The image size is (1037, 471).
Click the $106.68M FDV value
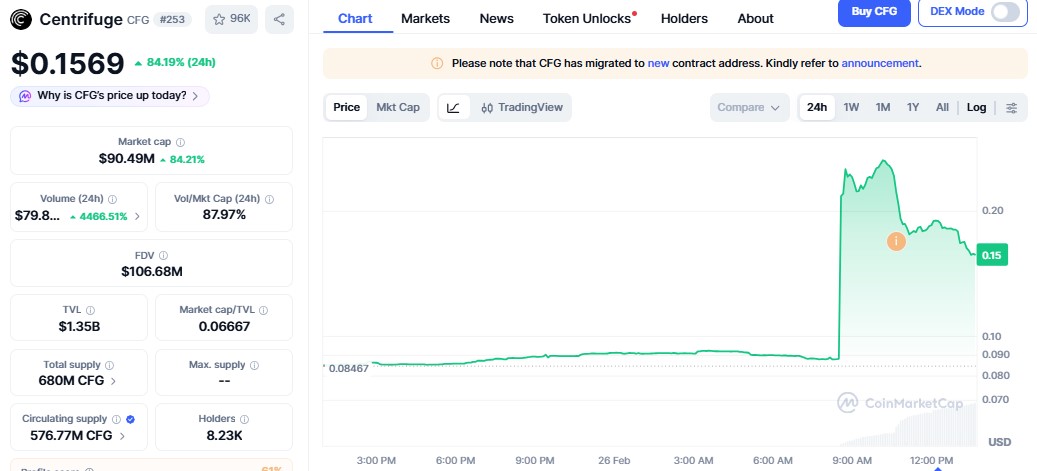tap(151, 271)
